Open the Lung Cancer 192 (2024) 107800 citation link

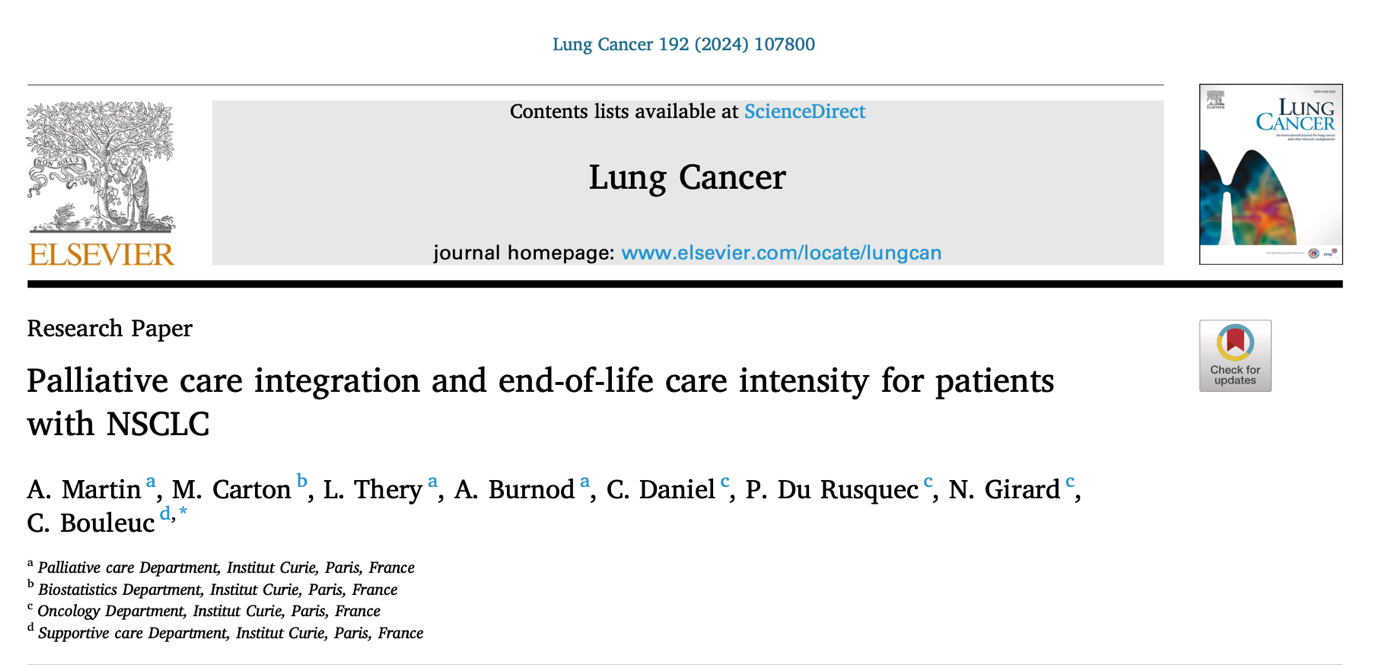[684, 44]
